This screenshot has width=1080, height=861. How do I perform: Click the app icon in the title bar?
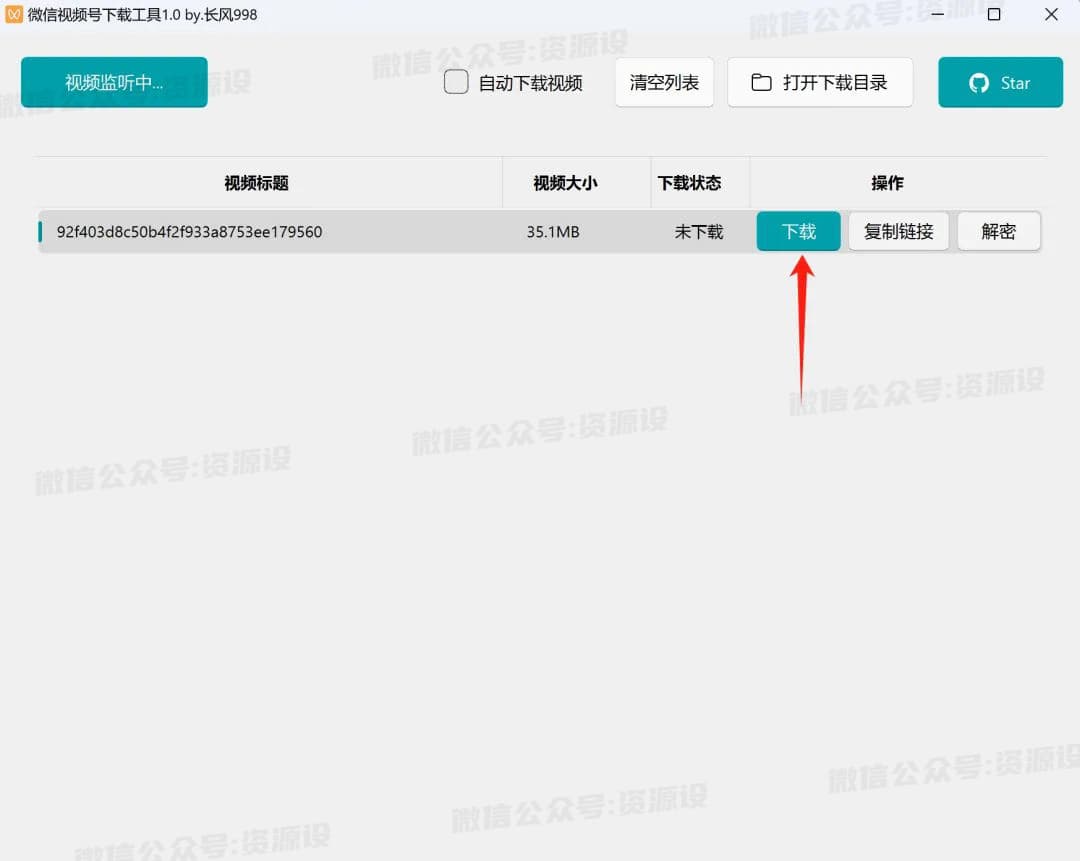(14, 14)
